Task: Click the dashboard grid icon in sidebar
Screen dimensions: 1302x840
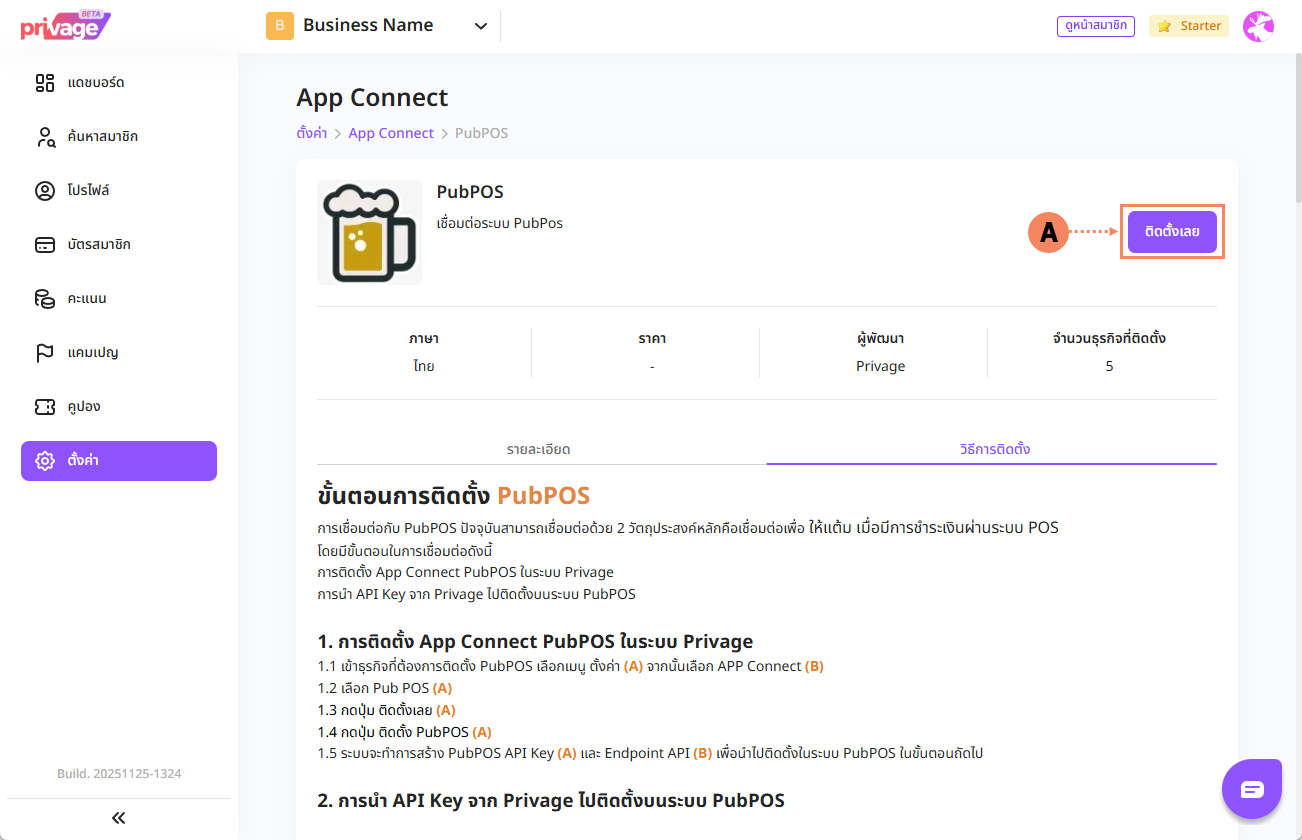Action: point(45,83)
